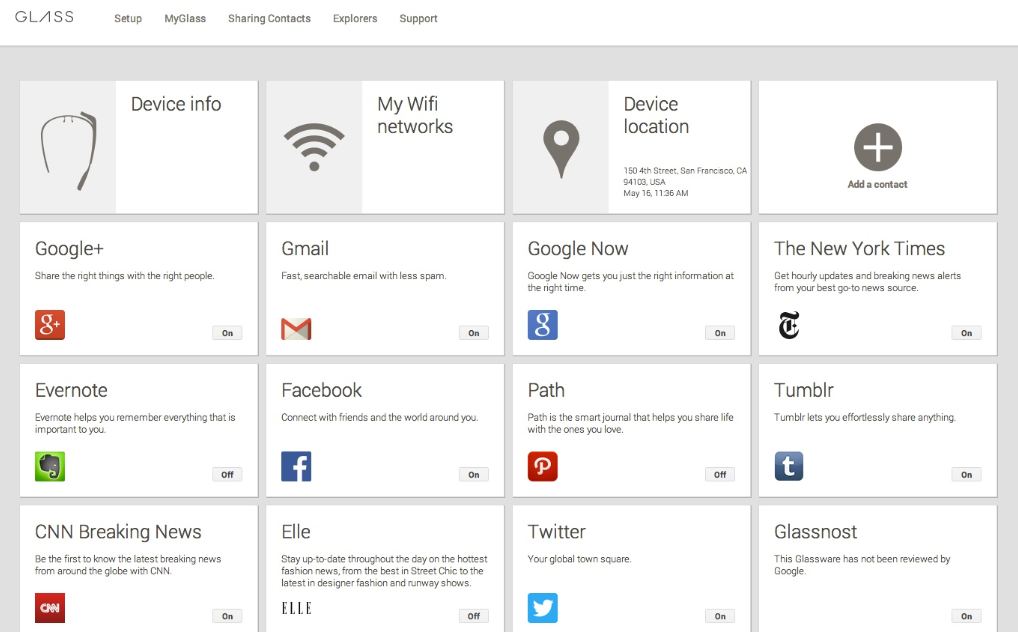
Task: Enable Path using its Off toggle
Action: [720, 475]
